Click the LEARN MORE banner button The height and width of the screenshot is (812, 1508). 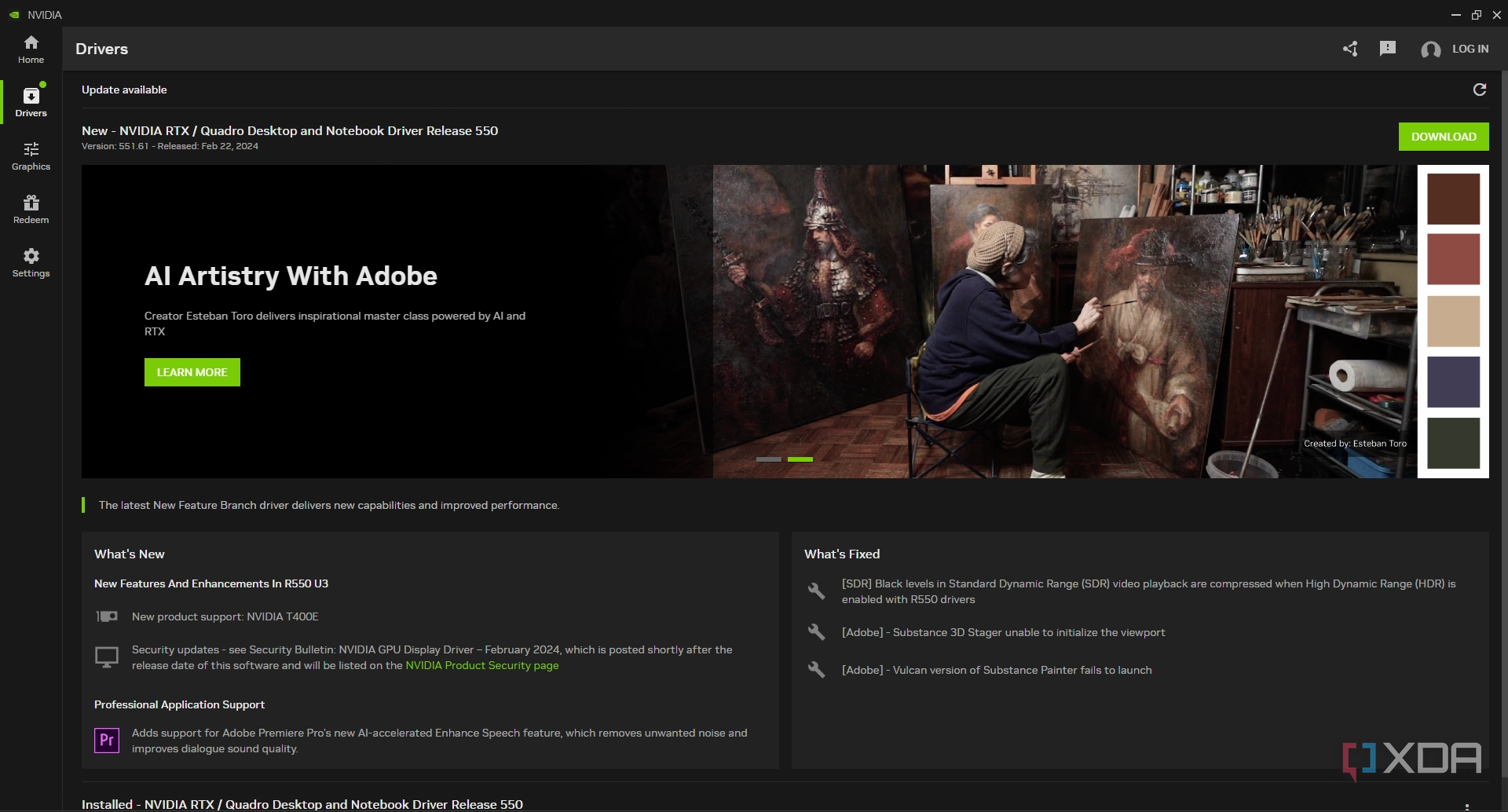pos(192,372)
